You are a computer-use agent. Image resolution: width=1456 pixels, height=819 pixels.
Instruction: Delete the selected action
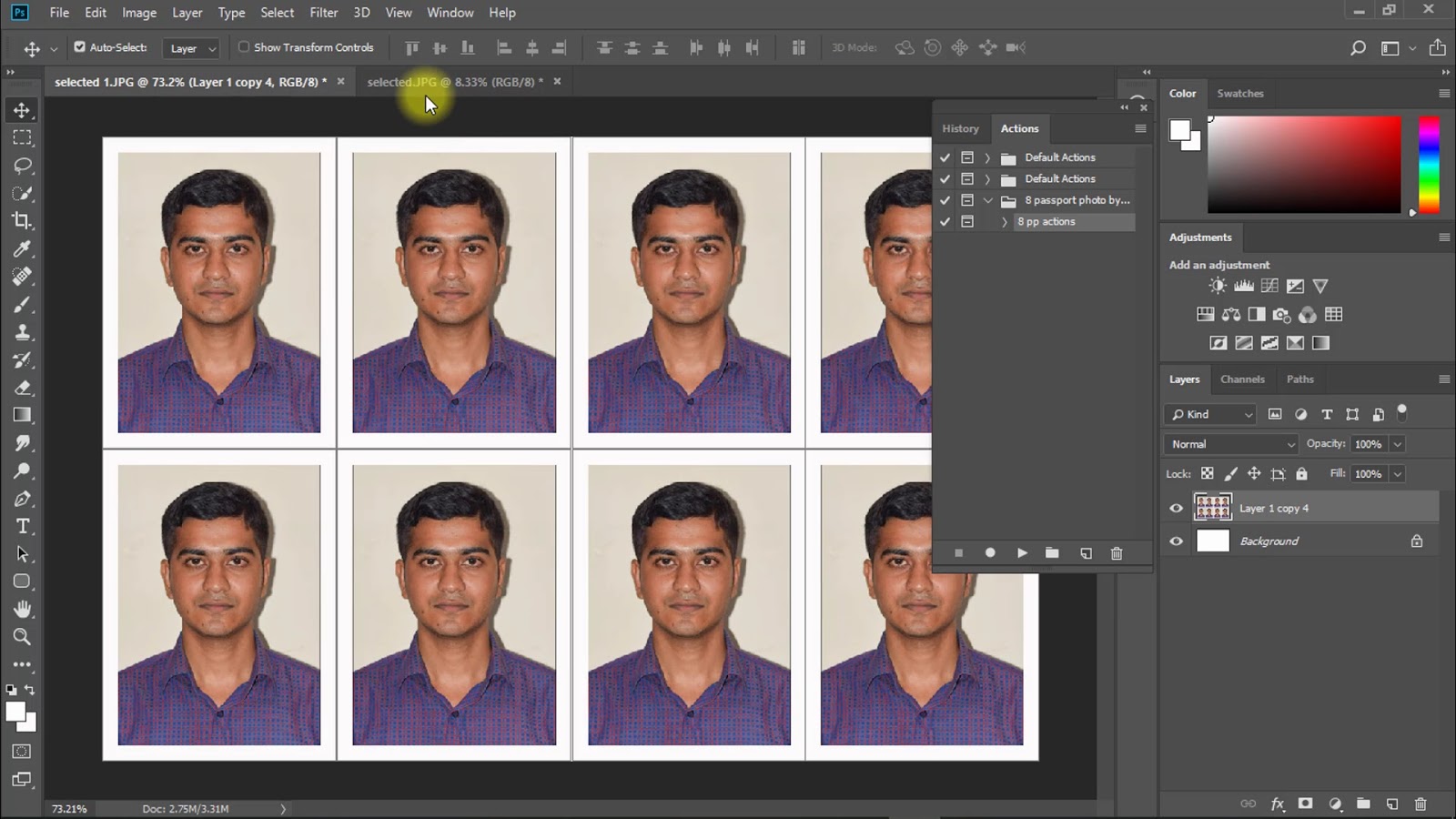click(1117, 553)
